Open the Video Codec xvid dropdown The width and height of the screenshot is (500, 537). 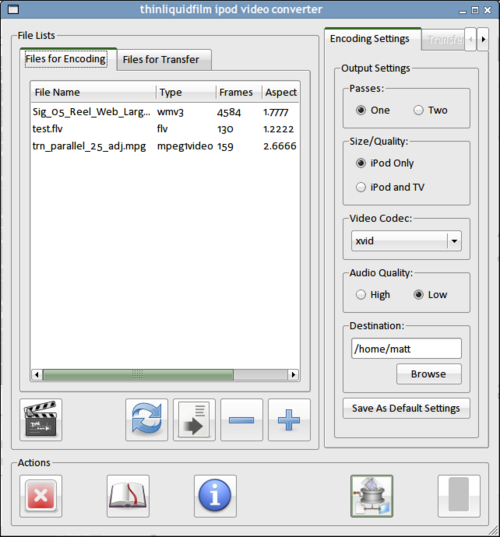[406, 241]
